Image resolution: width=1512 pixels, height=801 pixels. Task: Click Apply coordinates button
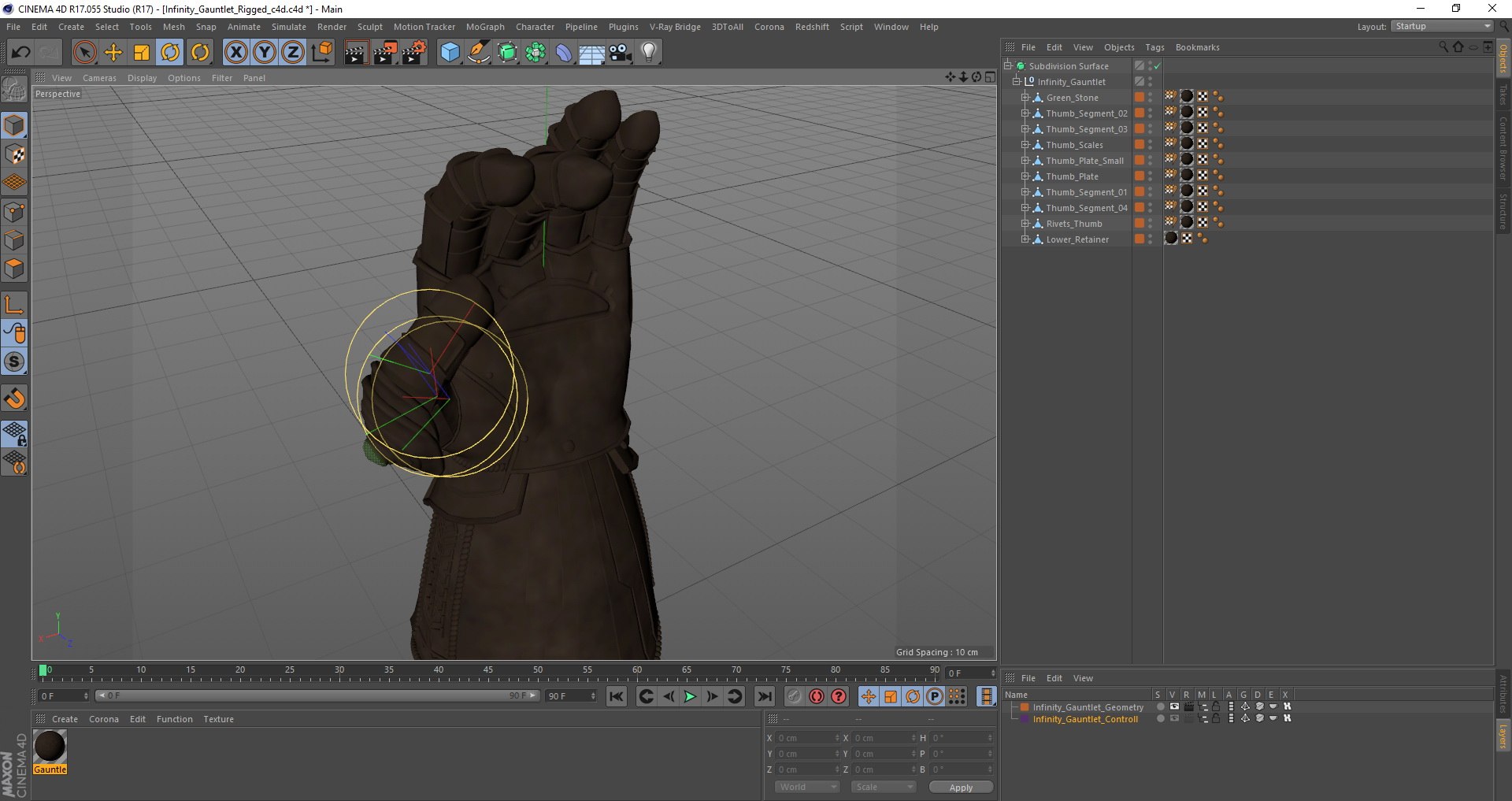point(961,787)
